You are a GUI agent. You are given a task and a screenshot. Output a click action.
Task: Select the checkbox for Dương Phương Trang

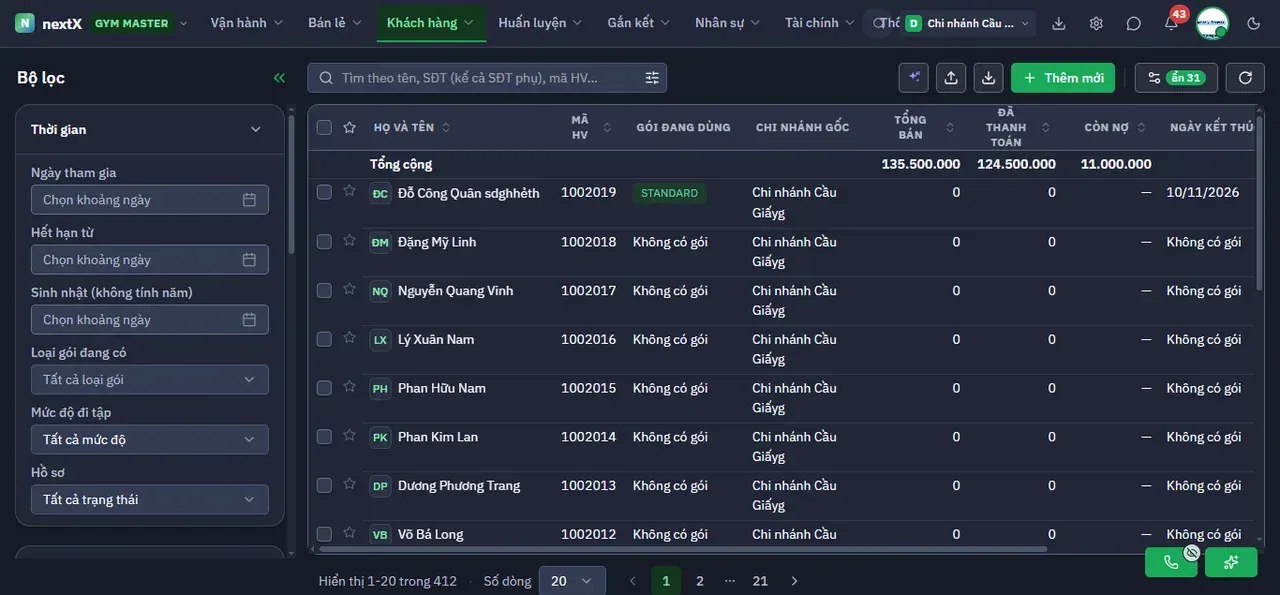tap(324, 485)
